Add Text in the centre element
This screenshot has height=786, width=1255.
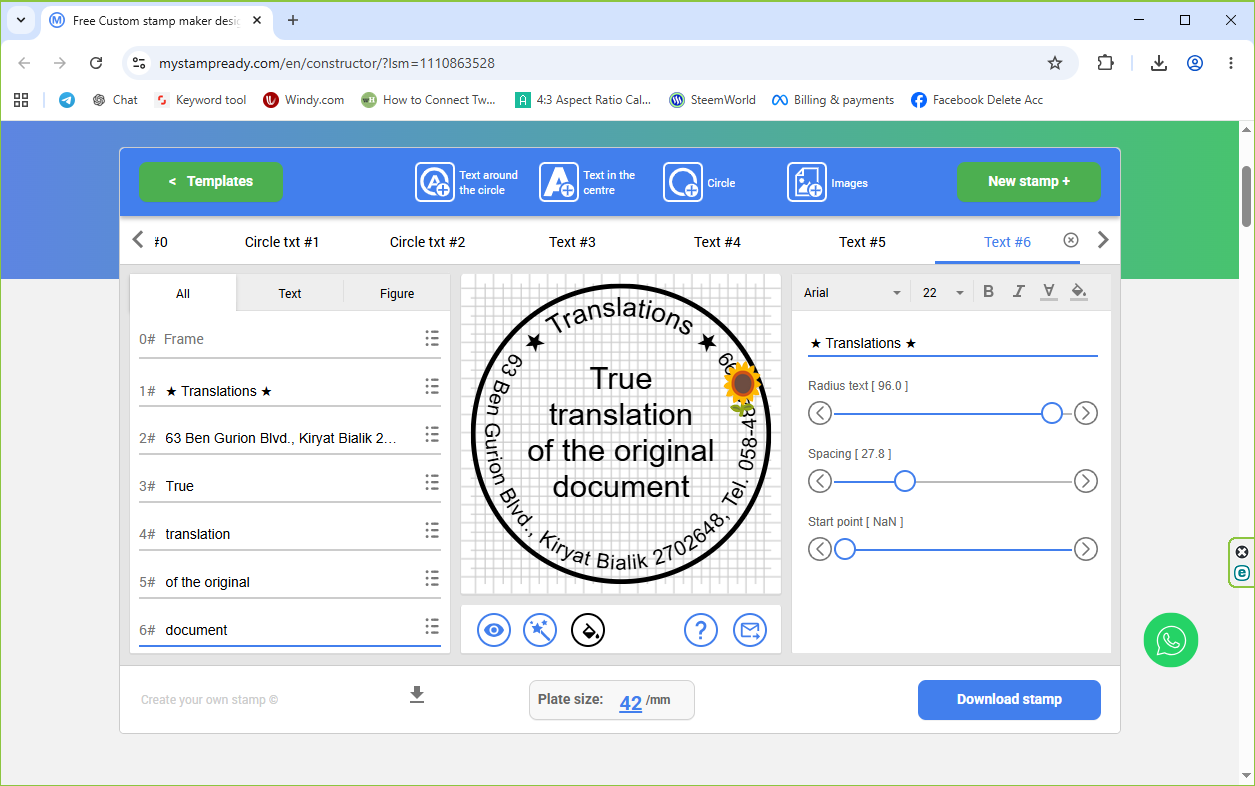(x=588, y=182)
